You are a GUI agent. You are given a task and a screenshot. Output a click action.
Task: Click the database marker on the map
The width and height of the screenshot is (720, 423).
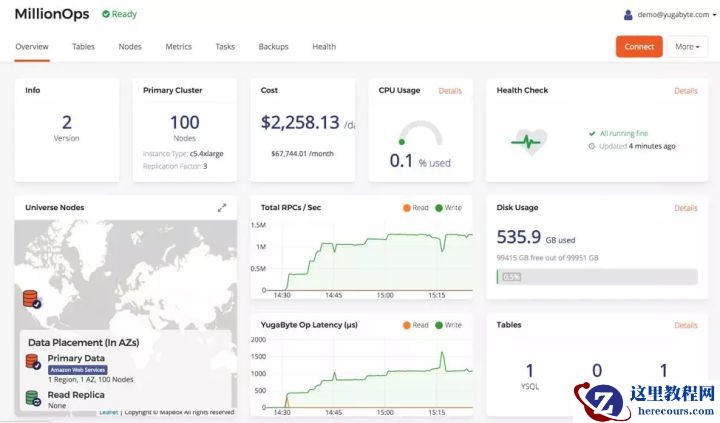pyautogui.click(x=31, y=298)
